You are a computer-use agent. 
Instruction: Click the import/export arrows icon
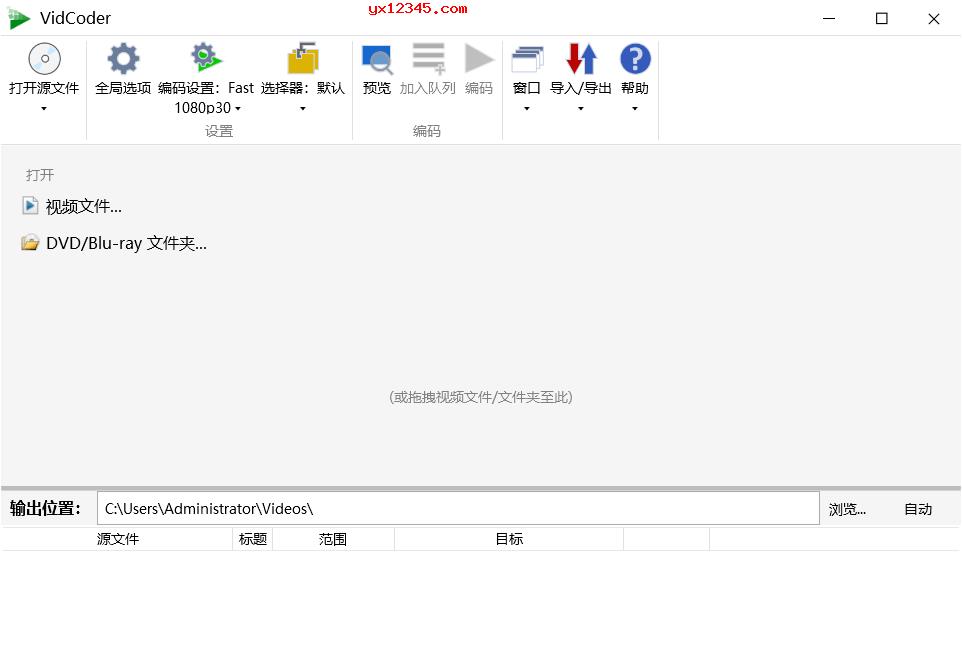coord(581,59)
